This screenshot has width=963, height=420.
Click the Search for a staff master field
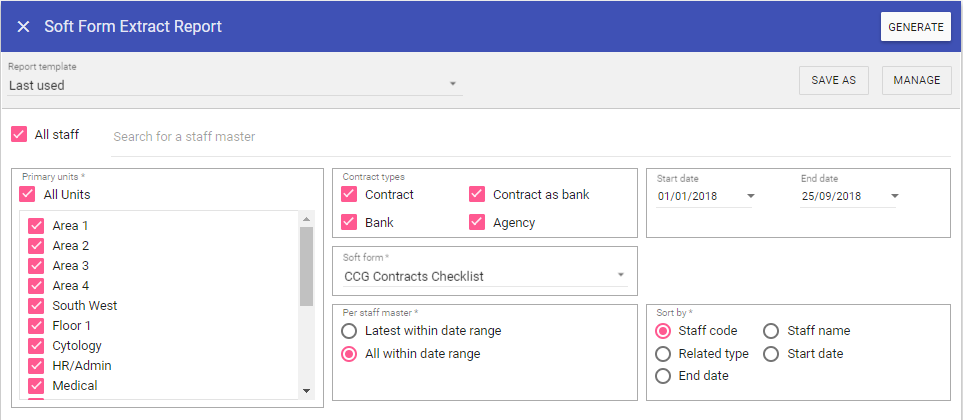coord(530,136)
